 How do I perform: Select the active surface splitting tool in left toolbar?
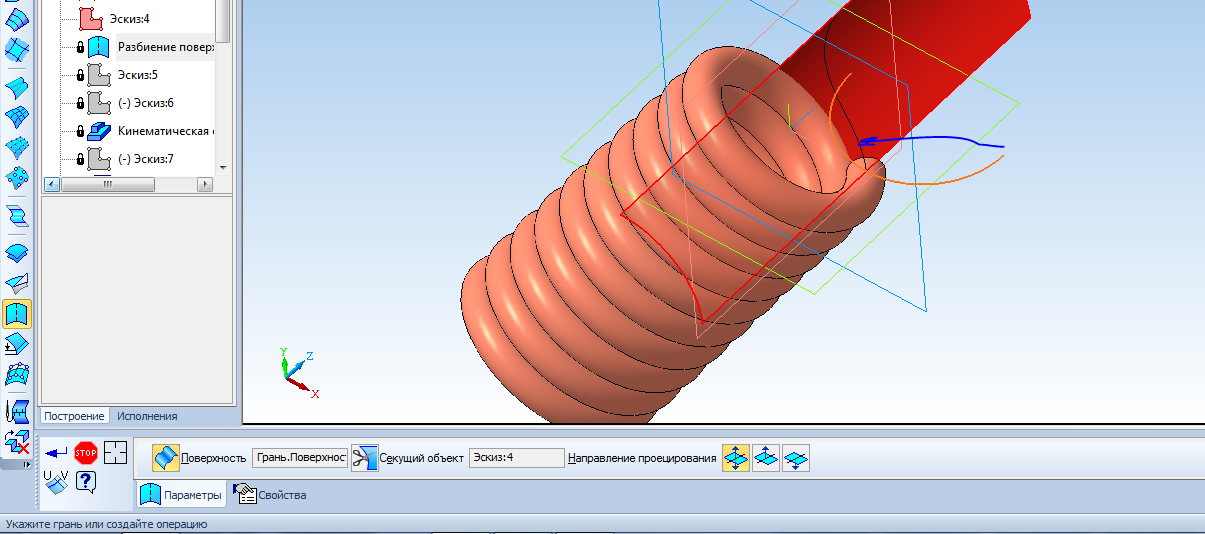click(x=17, y=315)
